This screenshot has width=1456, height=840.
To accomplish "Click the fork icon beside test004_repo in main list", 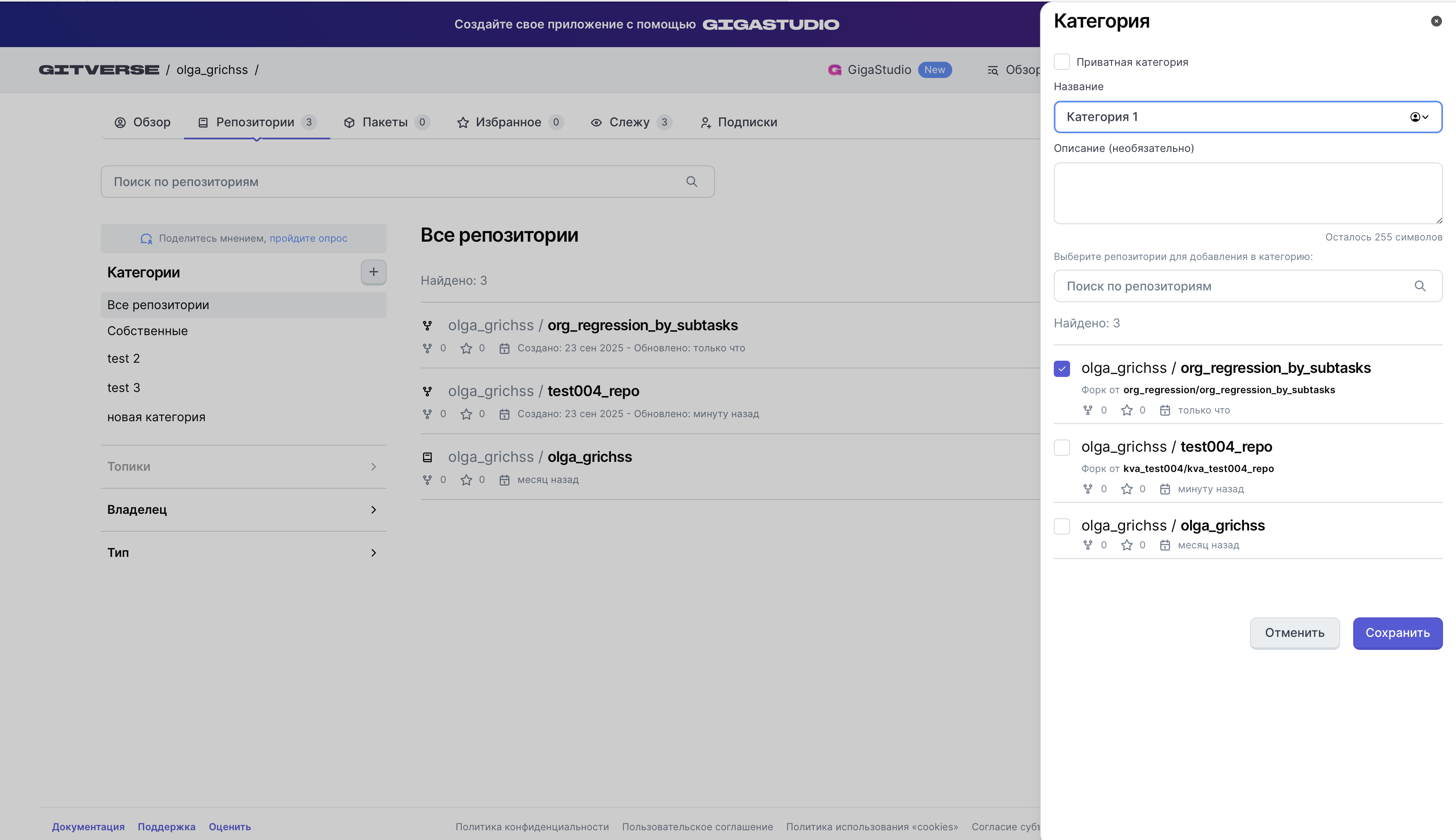I will tap(427, 391).
